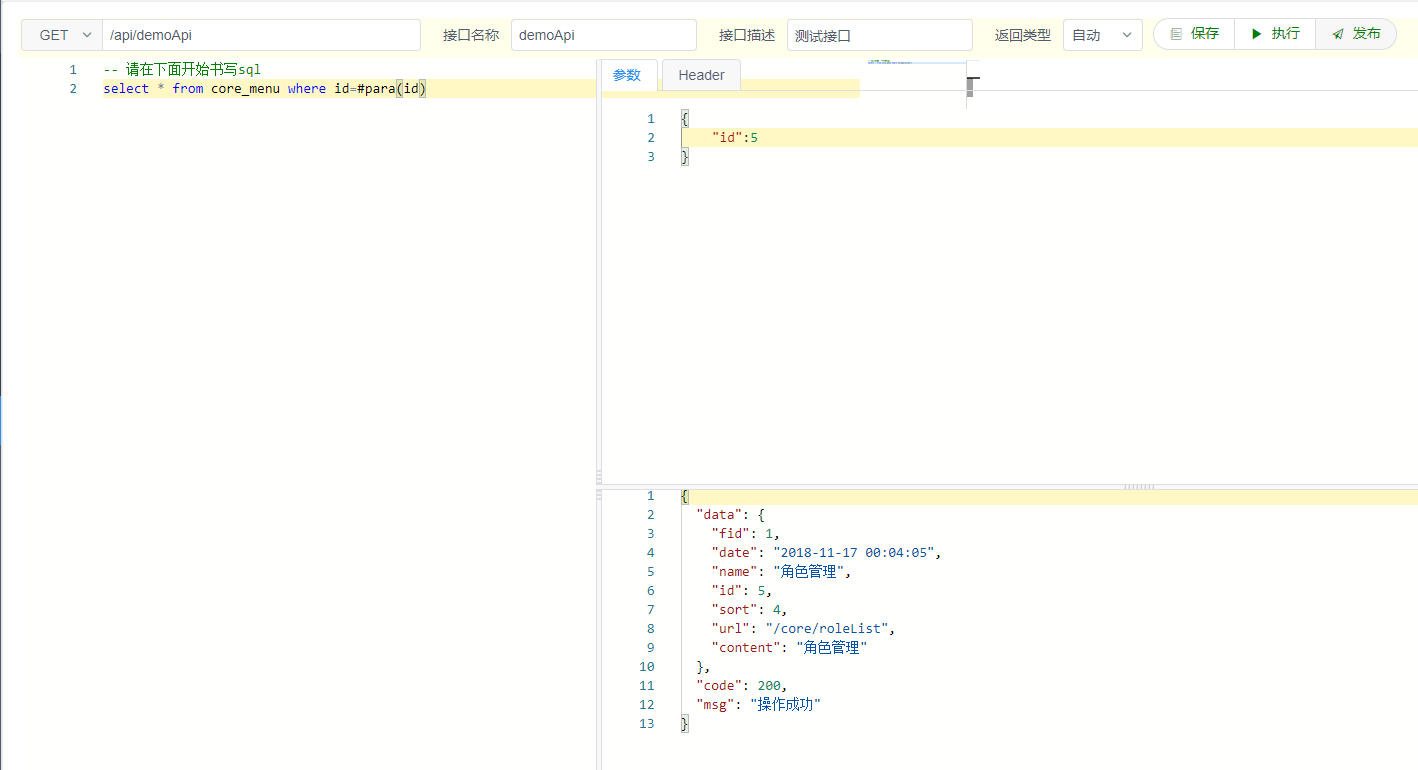Click the "fid": 1 result line

pyautogui.click(x=746, y=534)
